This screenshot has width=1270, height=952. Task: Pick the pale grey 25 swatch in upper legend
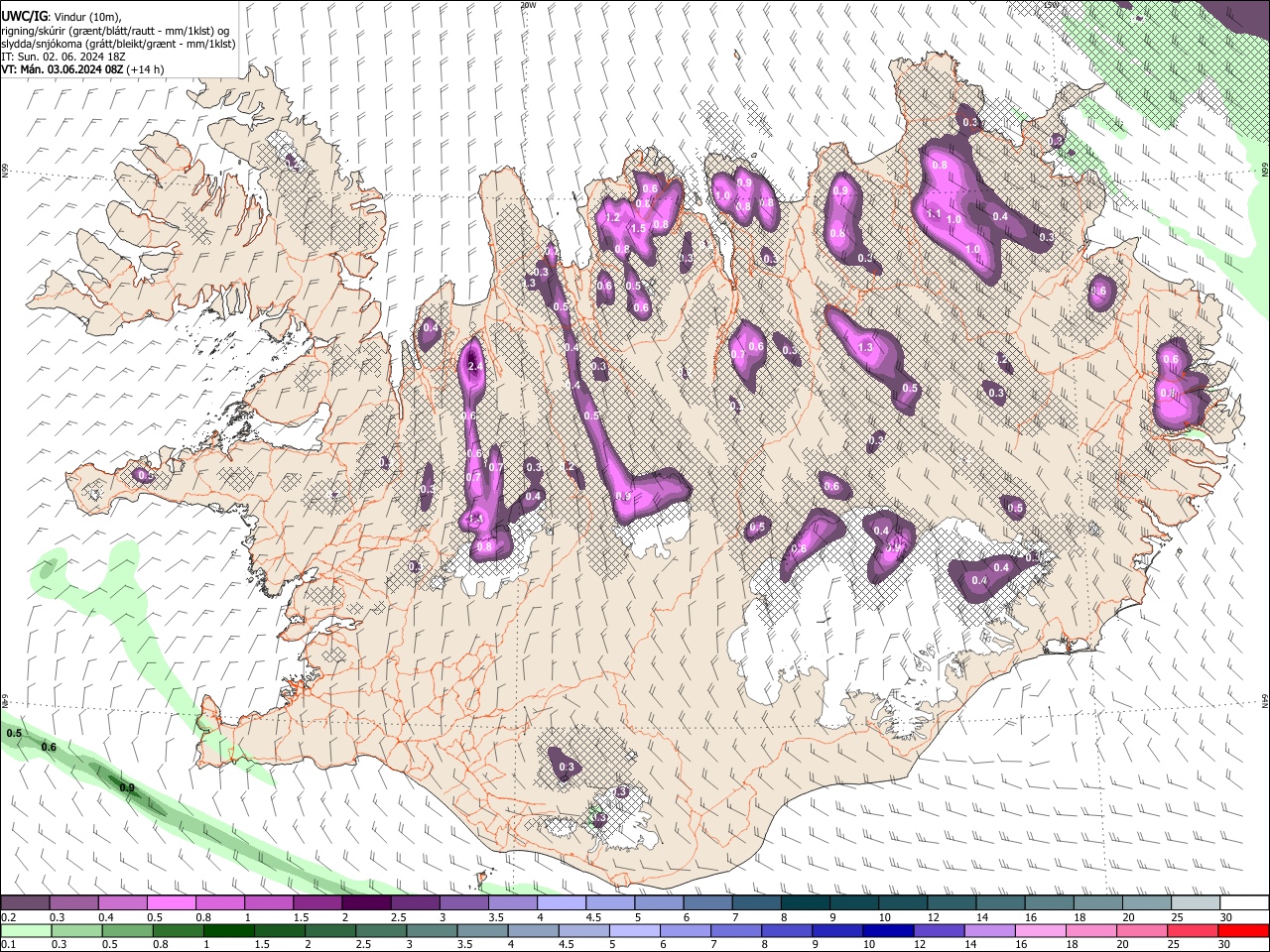click(1197, 903)
